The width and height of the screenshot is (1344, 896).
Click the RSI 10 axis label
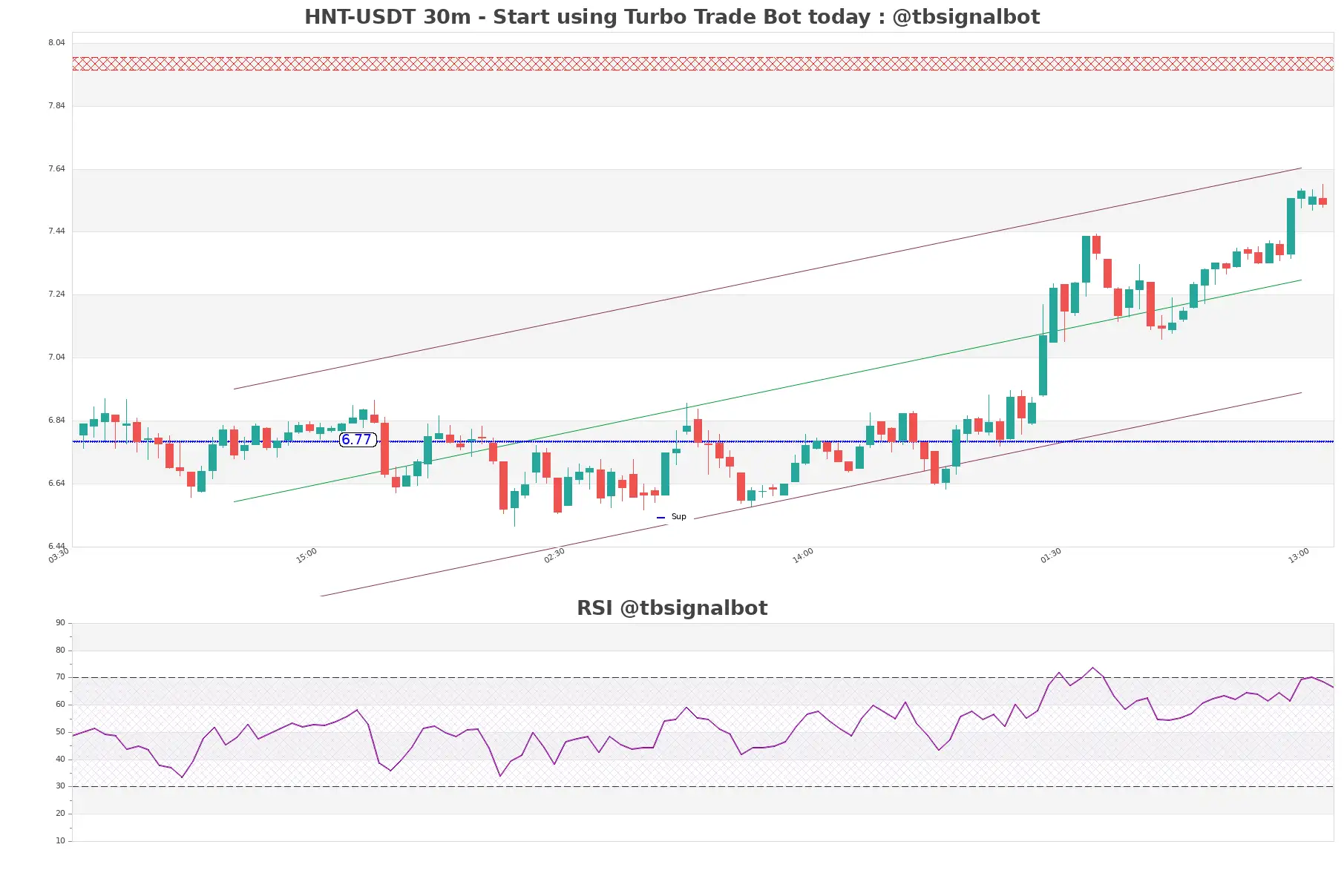pos(60,841)
